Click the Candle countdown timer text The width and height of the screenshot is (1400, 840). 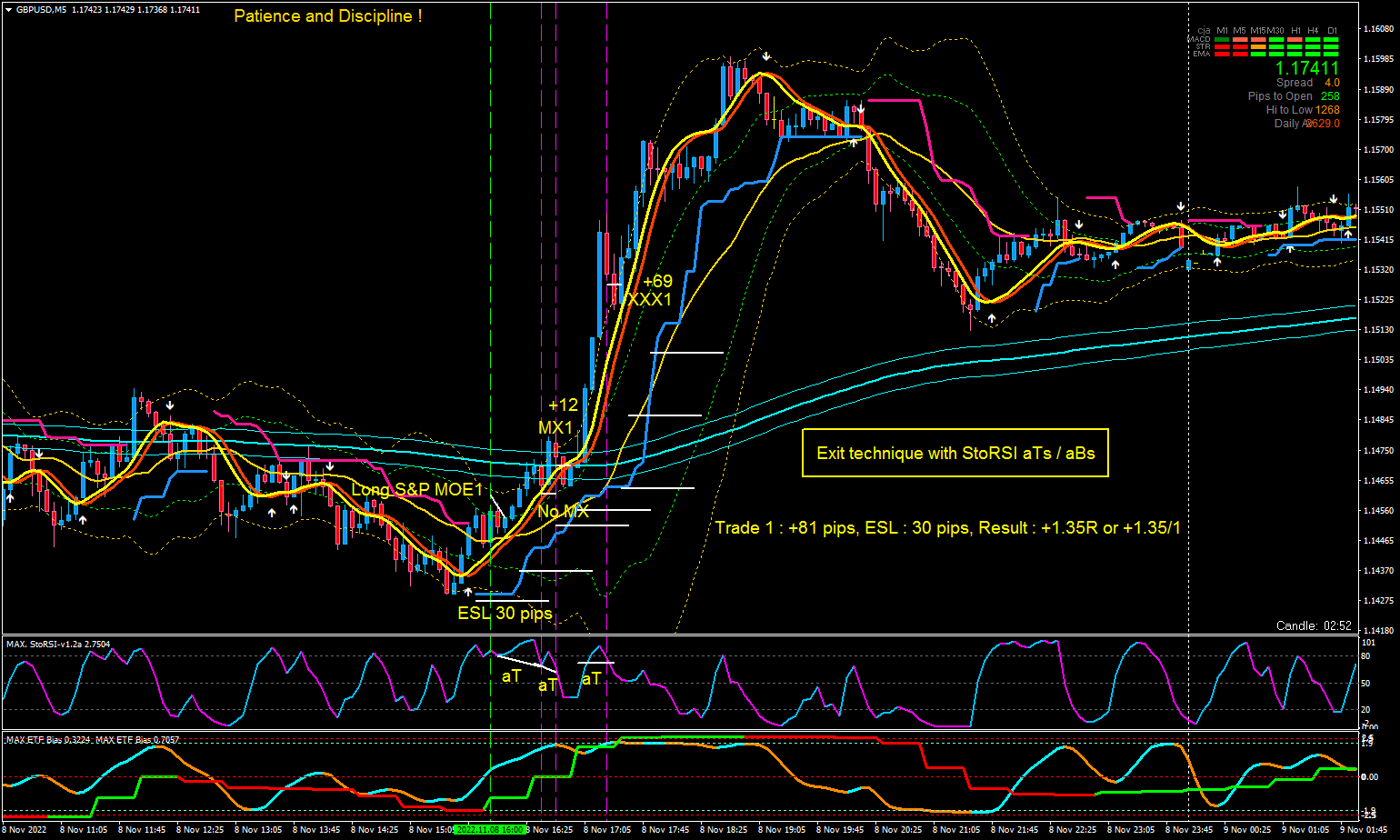click(1313, 625)
